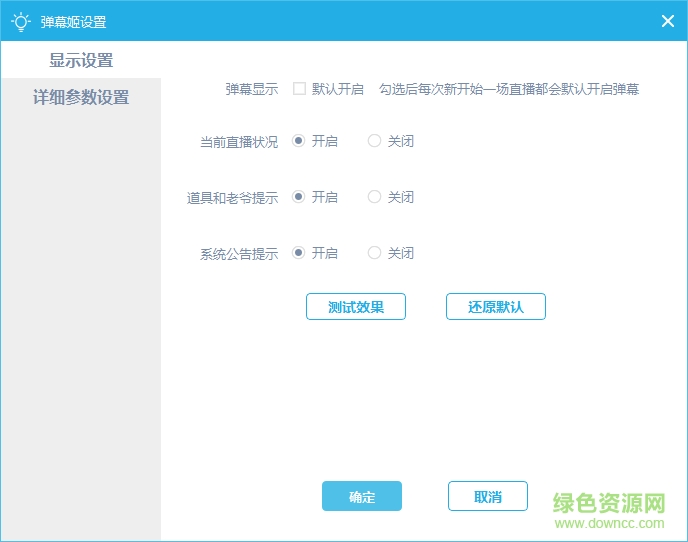Select 关闭 for 当前直播状况

click(x=375, y=141)
